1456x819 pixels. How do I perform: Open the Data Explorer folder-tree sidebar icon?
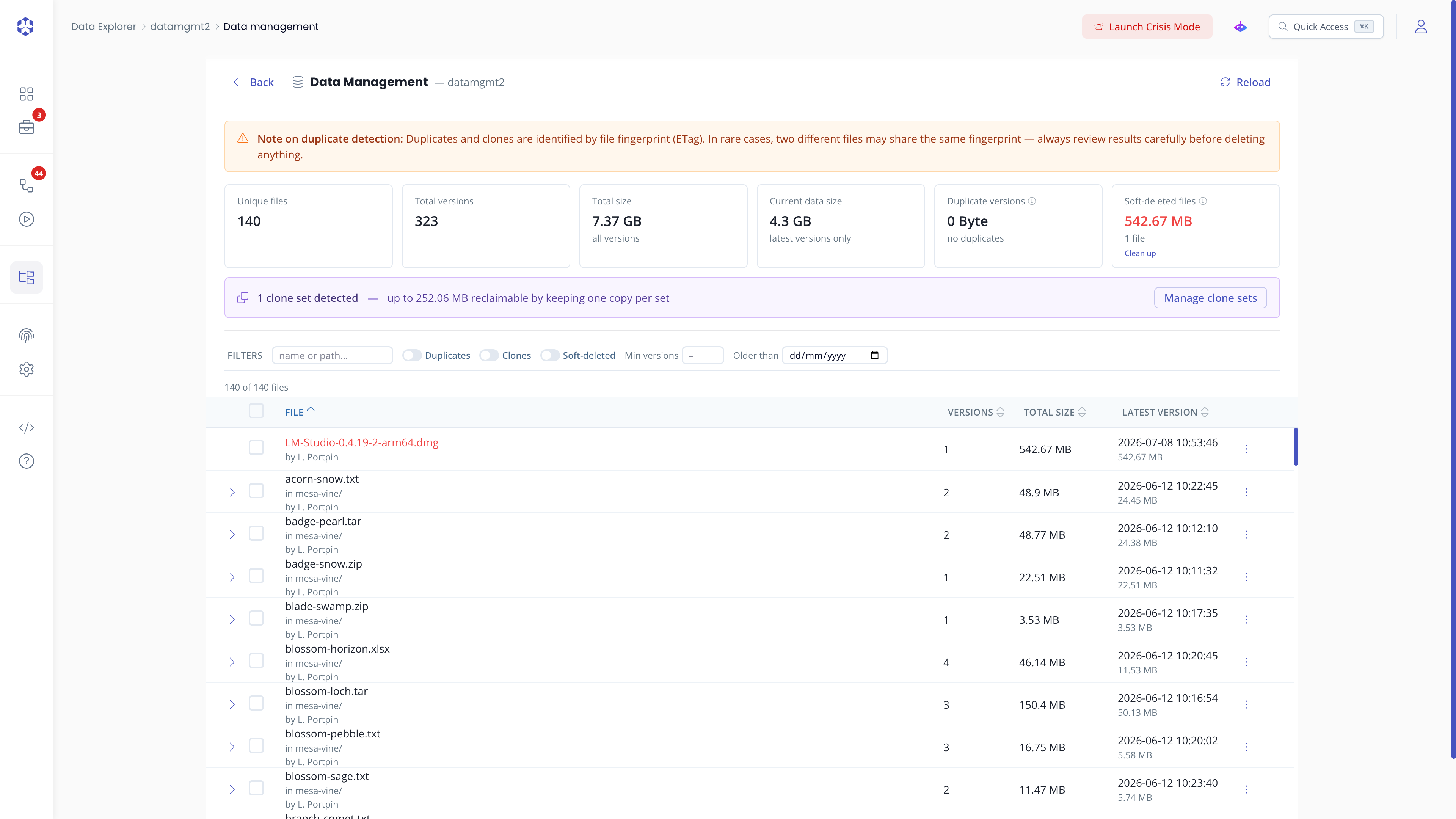pyautogui.click(x=26, y=277)
